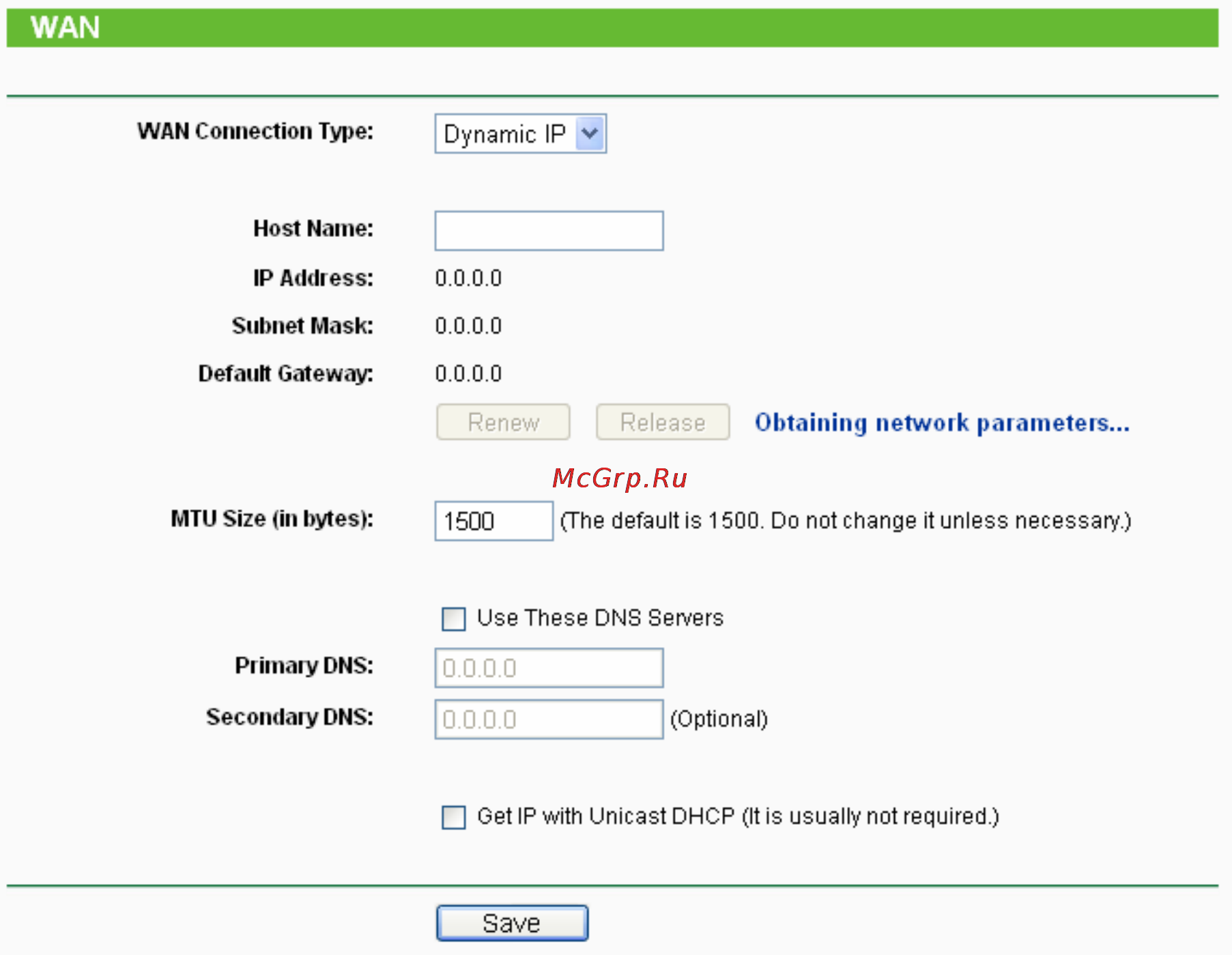
Task: Enable Use These DNS Servers checkbox
Action: [454, 619]
